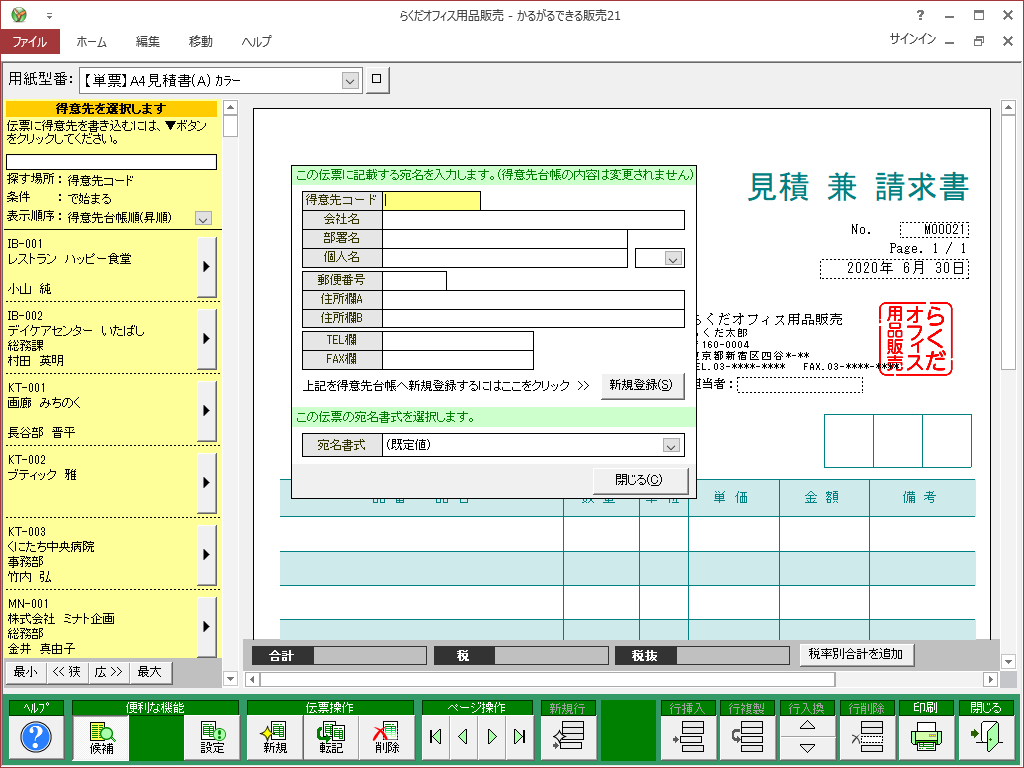Click the 広 >> widen button

click(x=108, y=672)
